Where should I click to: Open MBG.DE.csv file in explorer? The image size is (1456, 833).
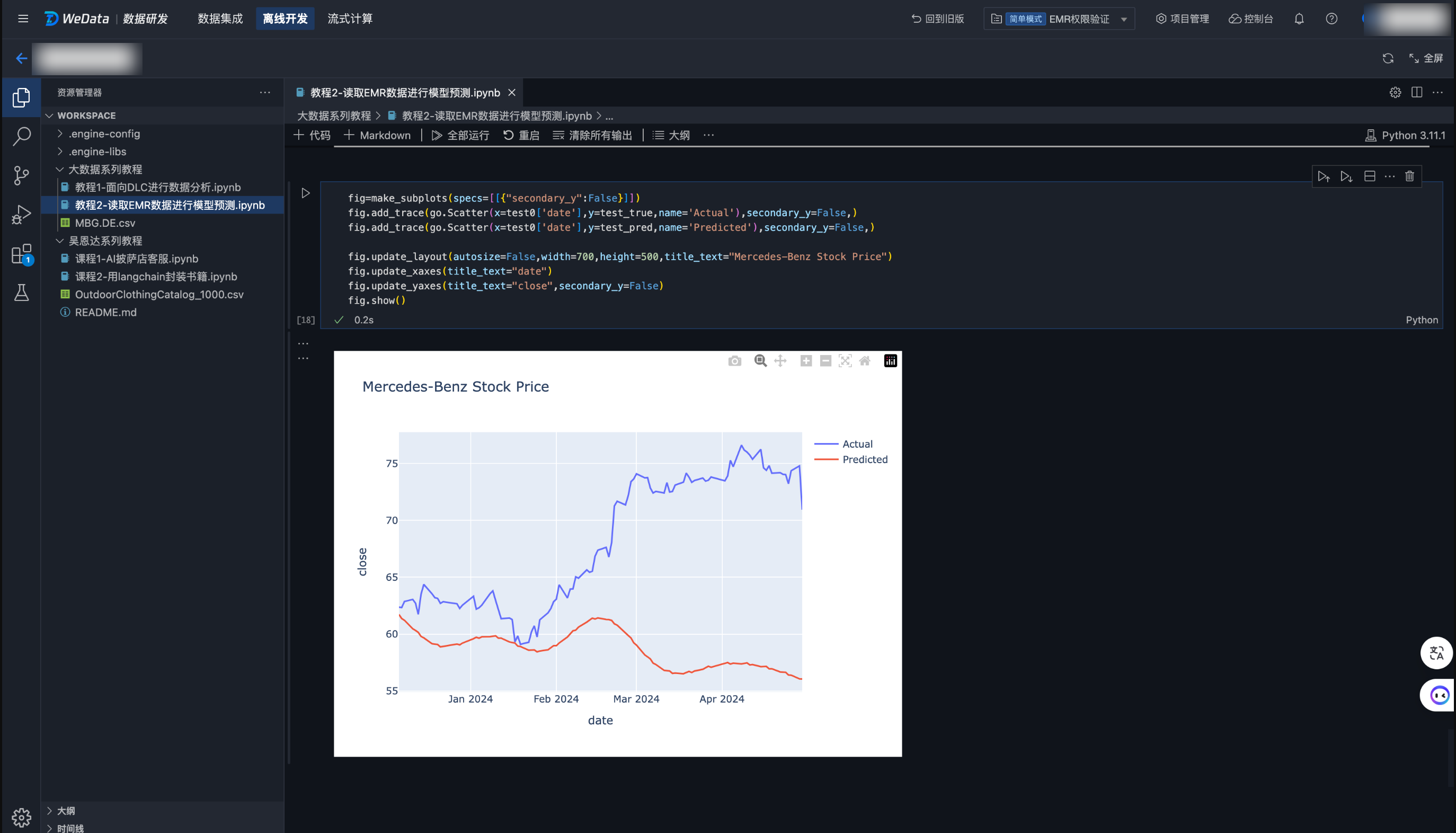click(x=105, y=223)
